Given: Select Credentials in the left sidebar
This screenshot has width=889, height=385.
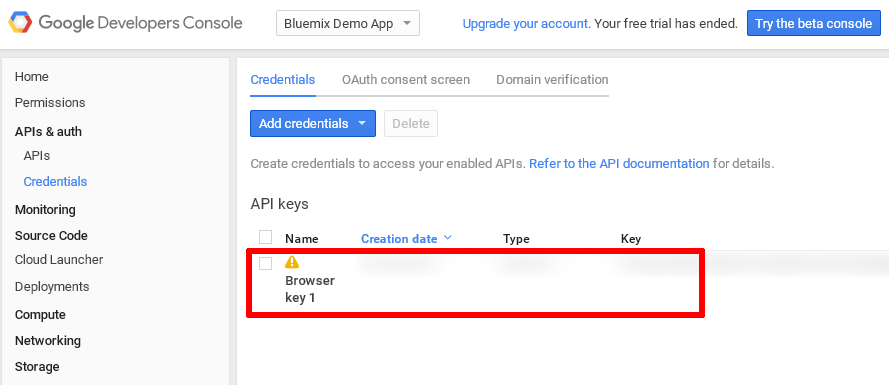Looking at the screenshot, I should point(55,181).
